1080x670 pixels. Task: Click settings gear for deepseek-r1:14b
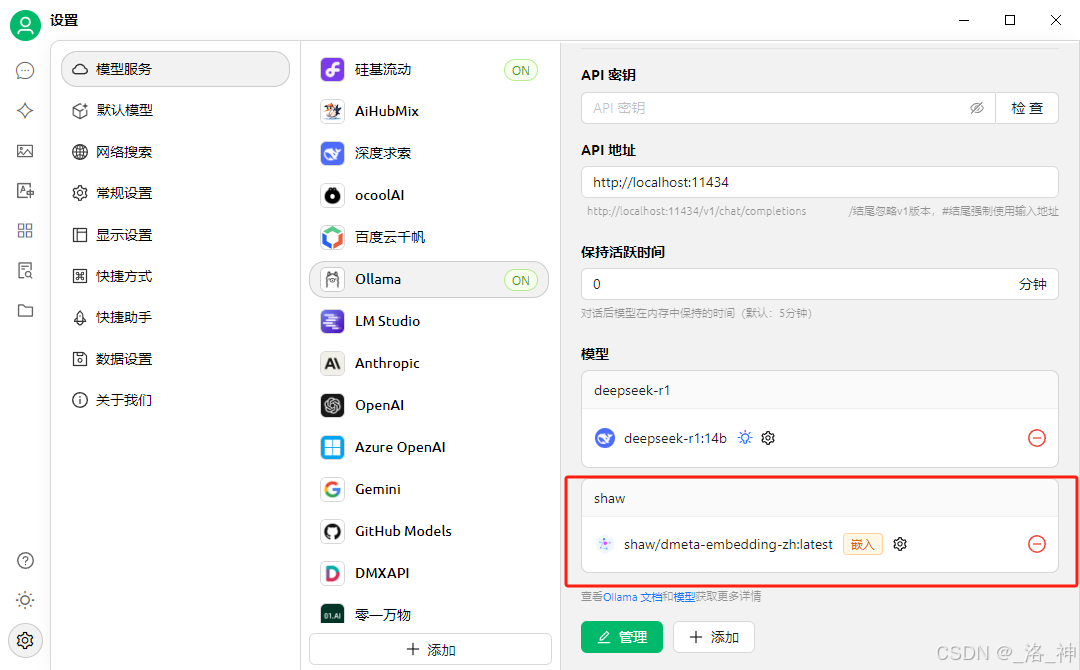(768, 438)
